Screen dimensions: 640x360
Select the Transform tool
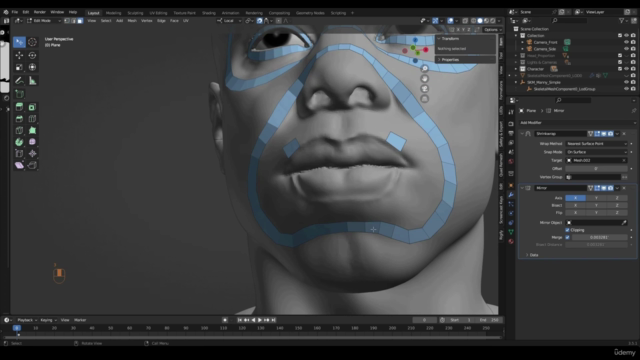click(x=32, y=67)
